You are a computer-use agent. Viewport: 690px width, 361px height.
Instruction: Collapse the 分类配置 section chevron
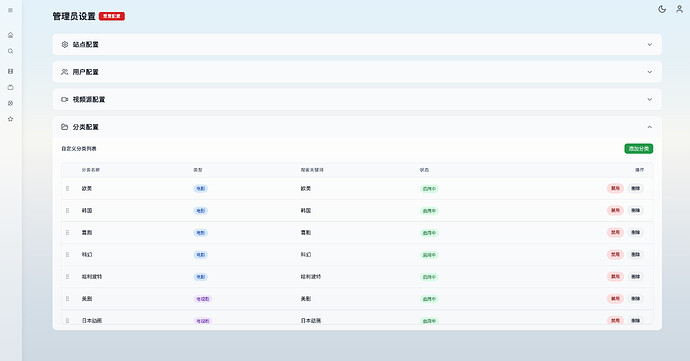point(650,127)
